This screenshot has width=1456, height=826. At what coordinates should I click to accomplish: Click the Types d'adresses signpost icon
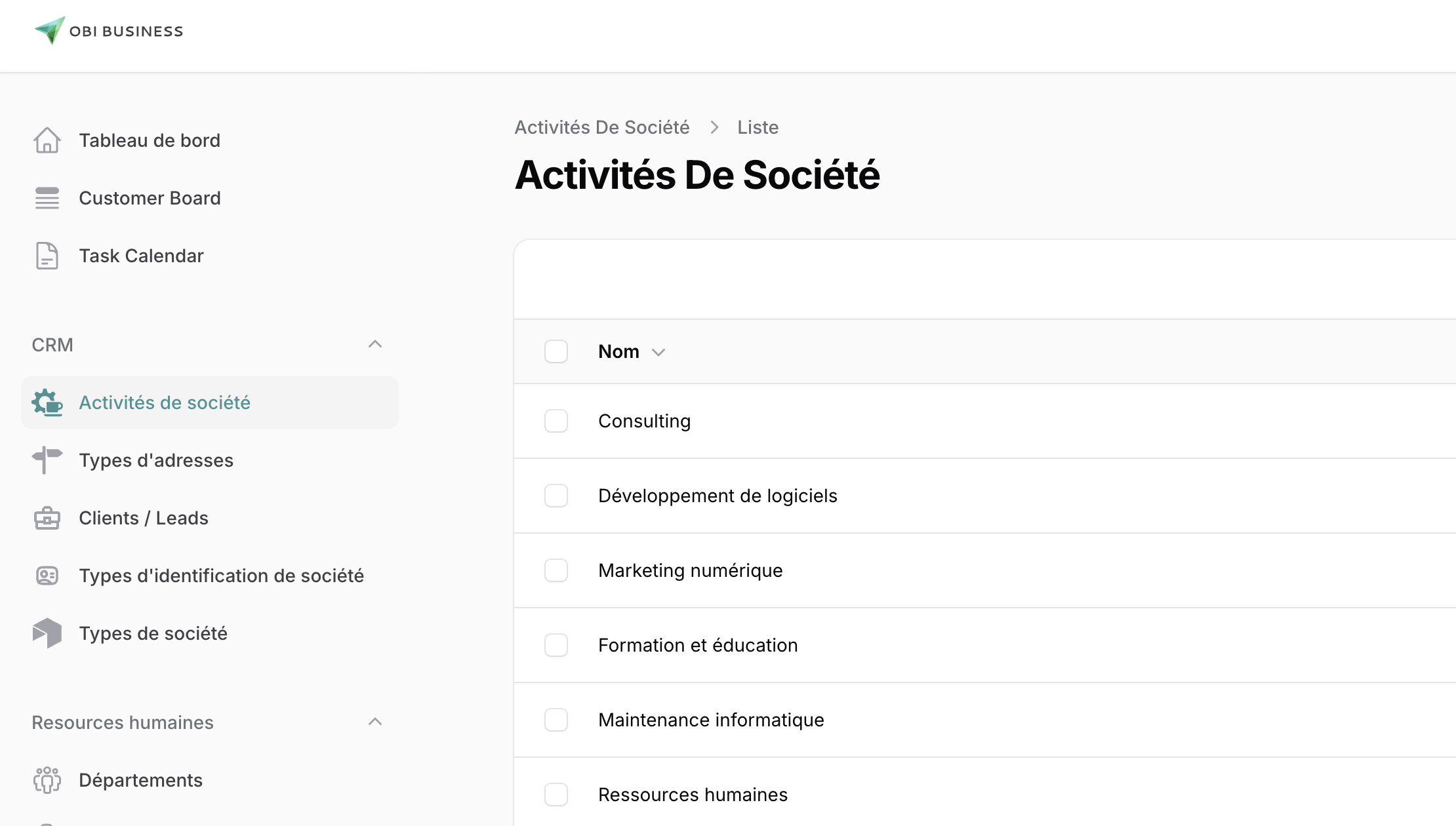pyautogui.click(x=47, y=460)
